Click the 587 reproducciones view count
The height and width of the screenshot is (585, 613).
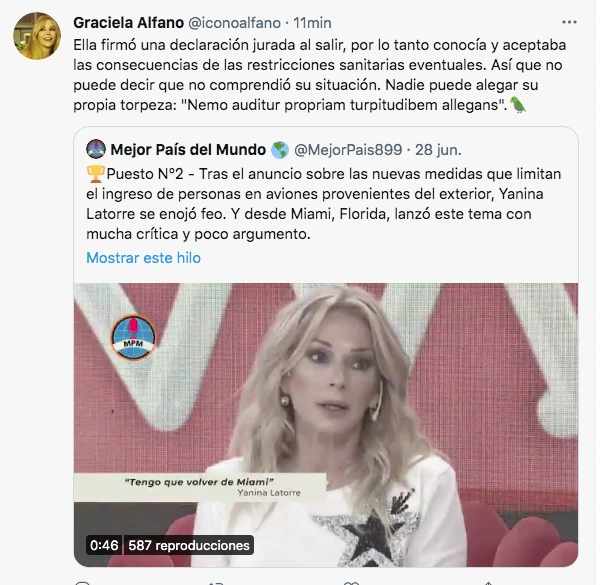188,546
